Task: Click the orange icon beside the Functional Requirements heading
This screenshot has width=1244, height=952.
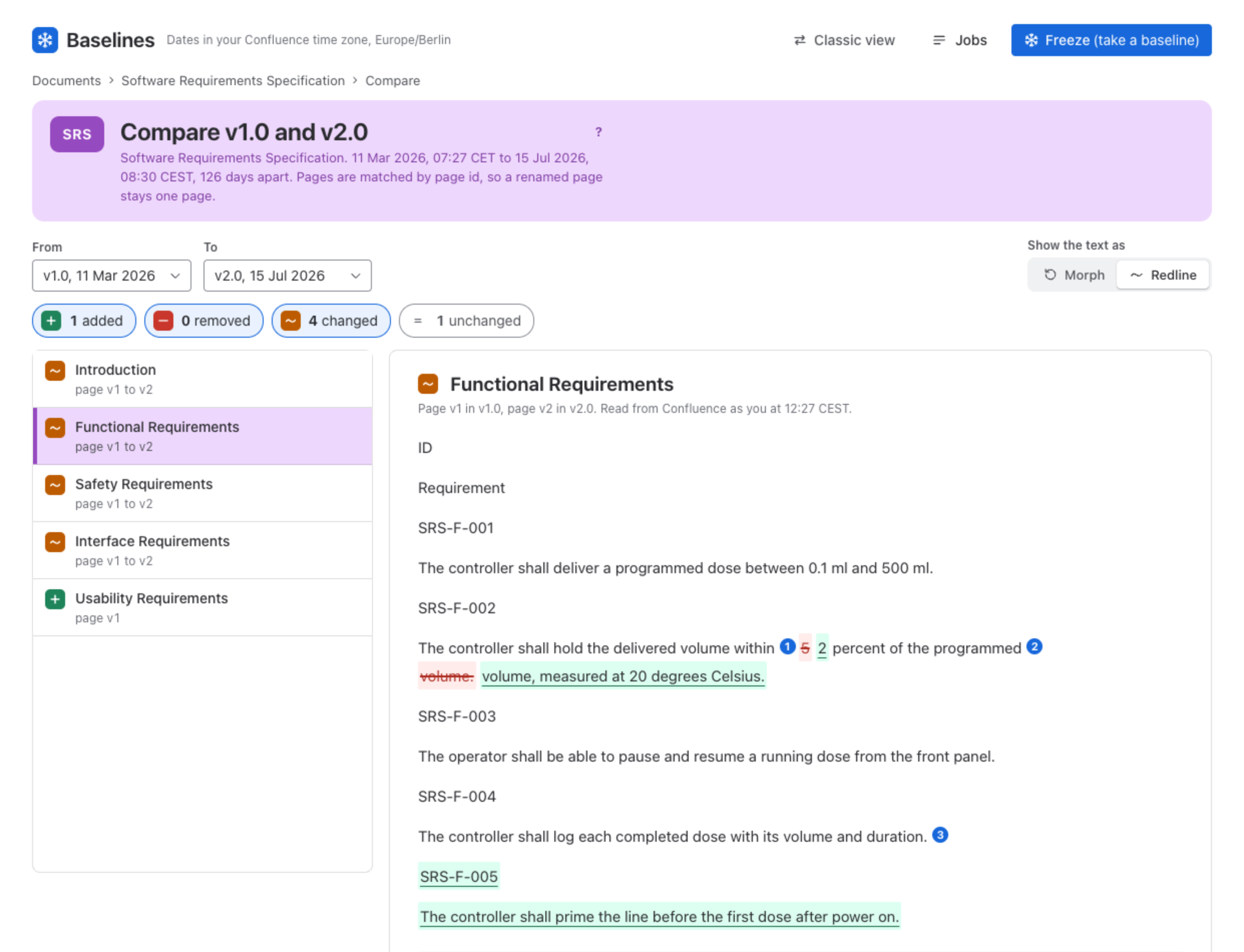Action: click(428, 384)
